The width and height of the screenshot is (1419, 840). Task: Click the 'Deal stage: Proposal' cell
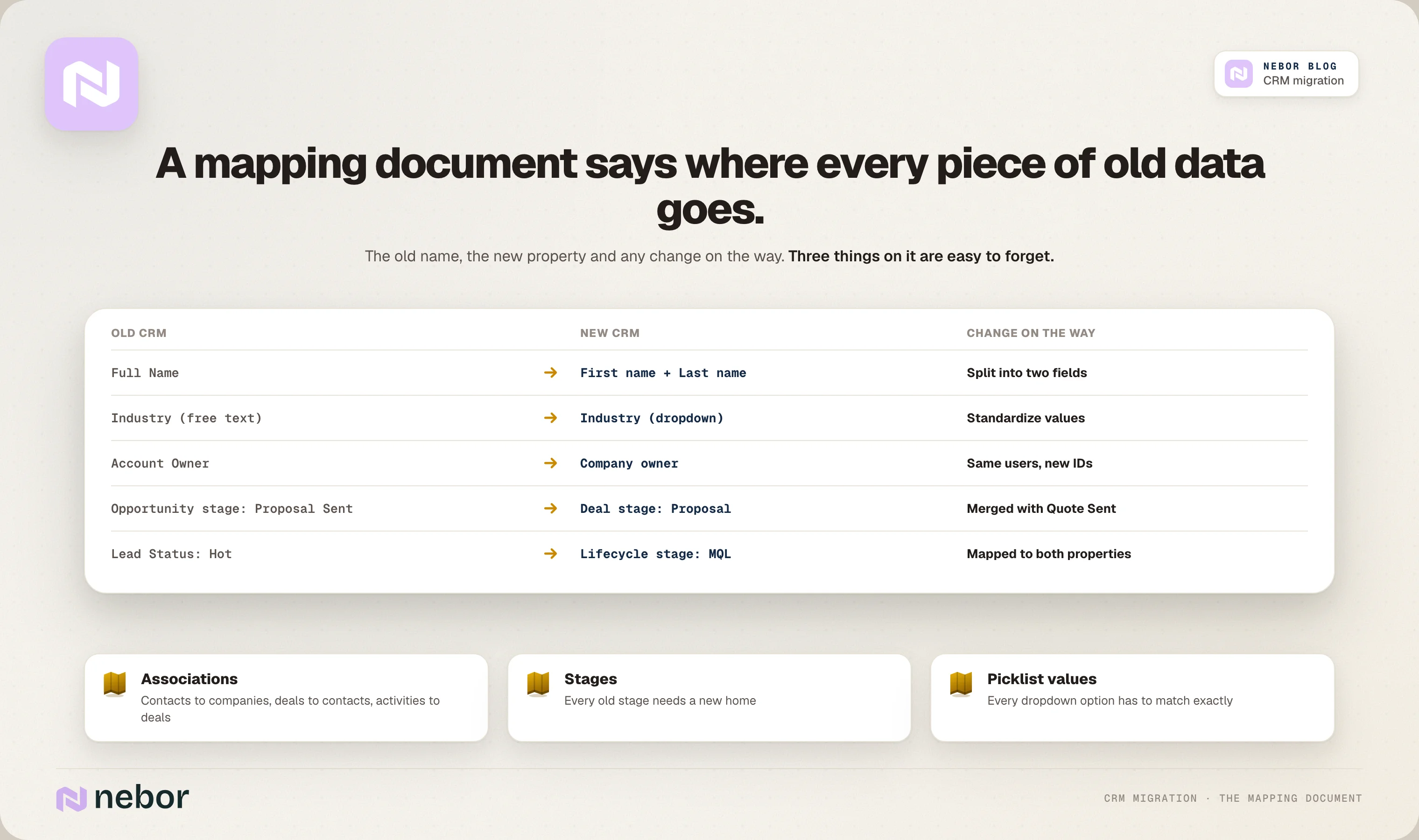click(x=655, y=509)
